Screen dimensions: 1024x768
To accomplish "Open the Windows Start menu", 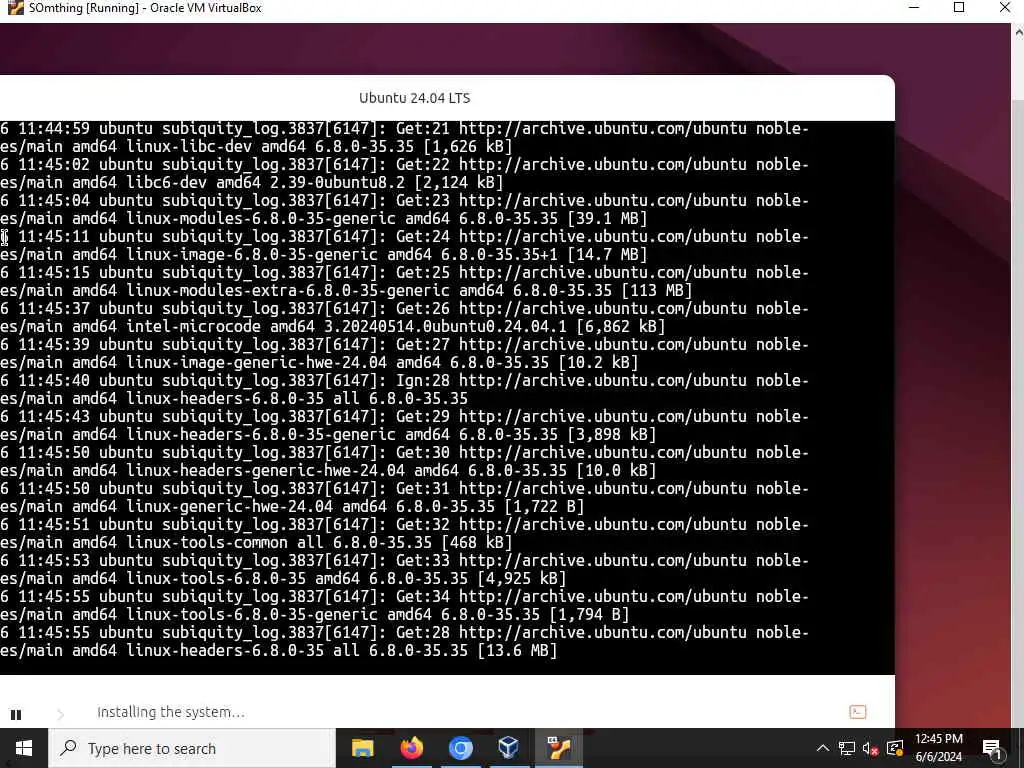I will click(x=24, y=748).
